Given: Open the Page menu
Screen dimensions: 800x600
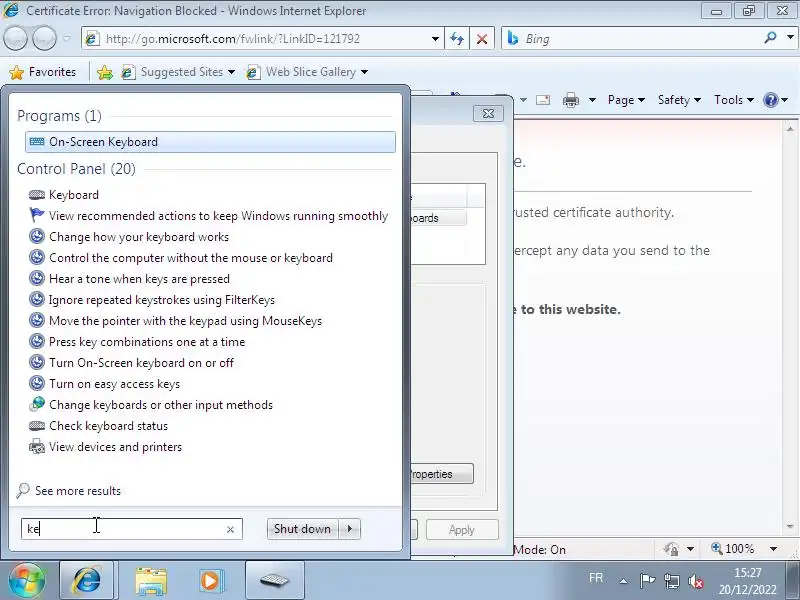Looking at the screenshot, I should (626, 100).
